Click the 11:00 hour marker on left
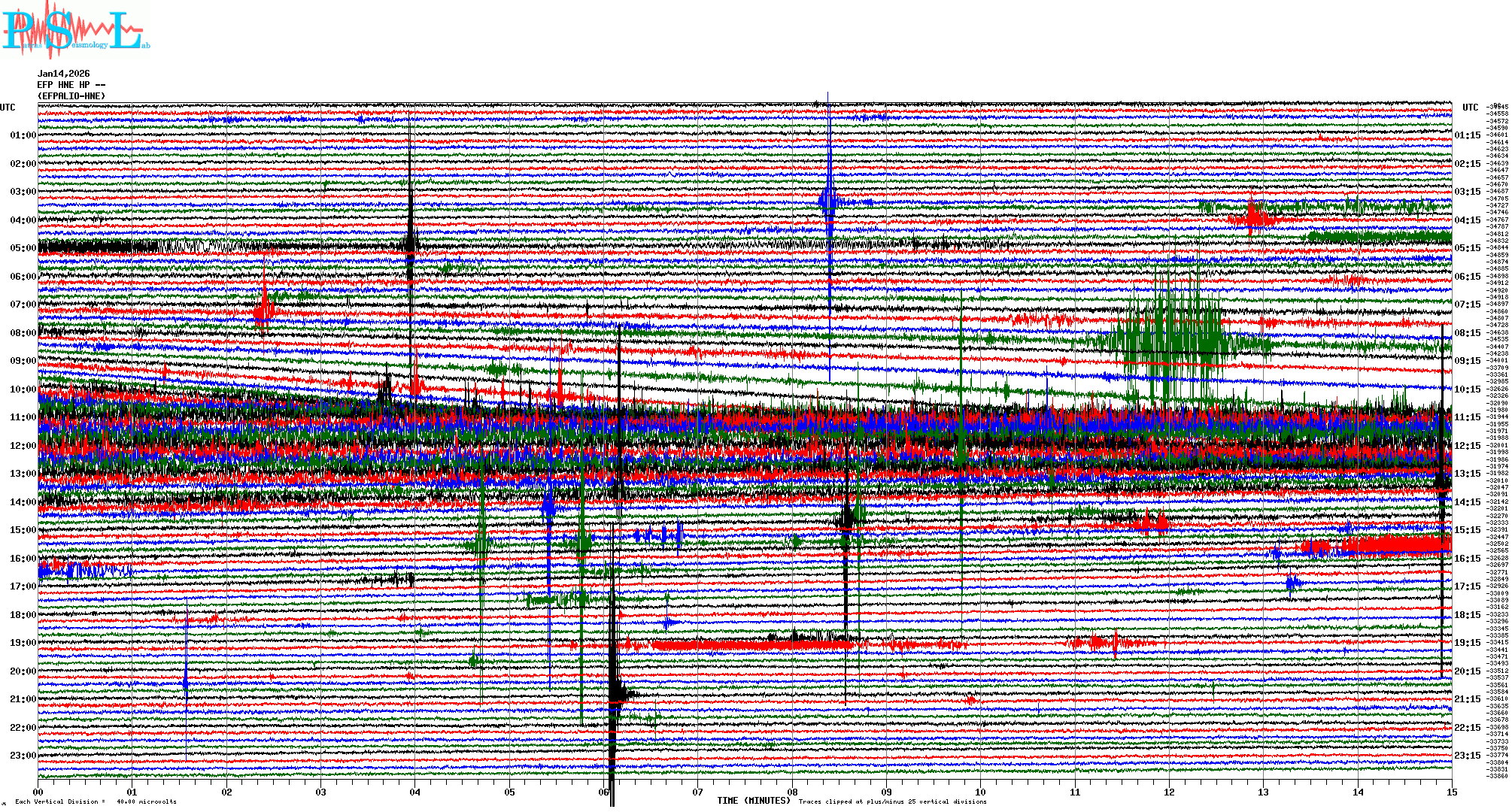The height and width of the screenshot is (812, 1512). pos(23,417)
